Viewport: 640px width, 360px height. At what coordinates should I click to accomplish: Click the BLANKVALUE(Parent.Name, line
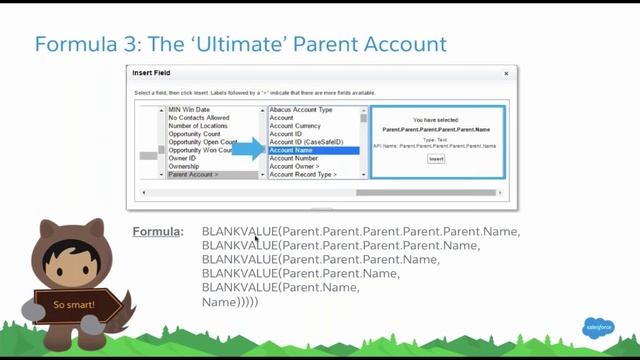(281, 287)
